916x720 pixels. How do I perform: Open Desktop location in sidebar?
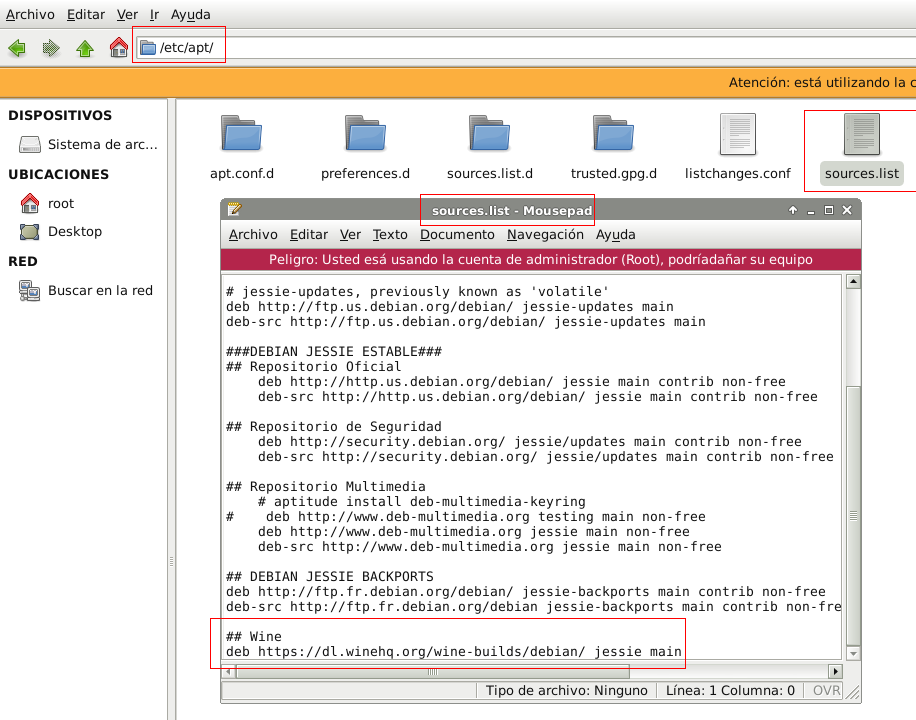tap(60, 231)
